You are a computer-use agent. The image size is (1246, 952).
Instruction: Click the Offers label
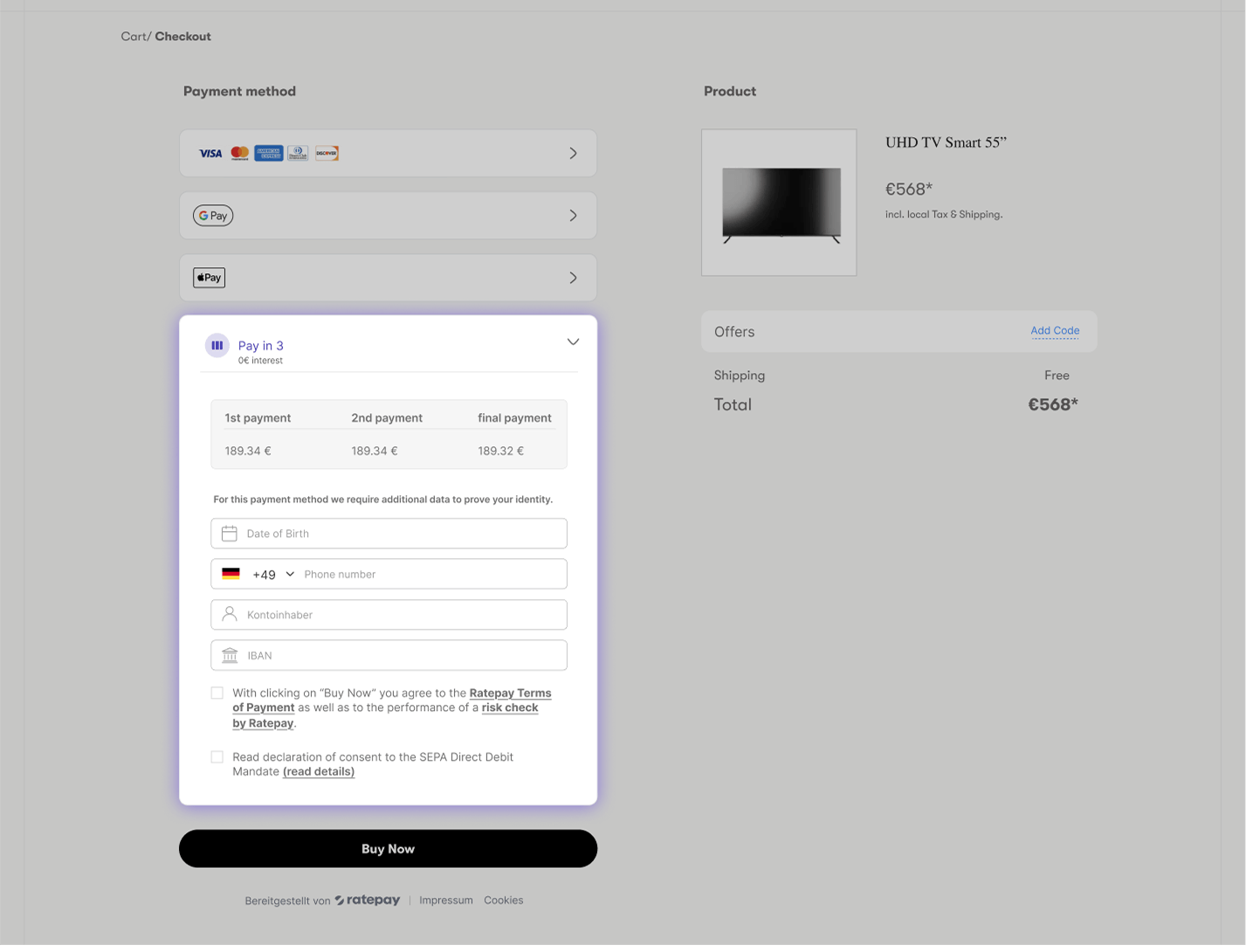(x=734, y=332)
